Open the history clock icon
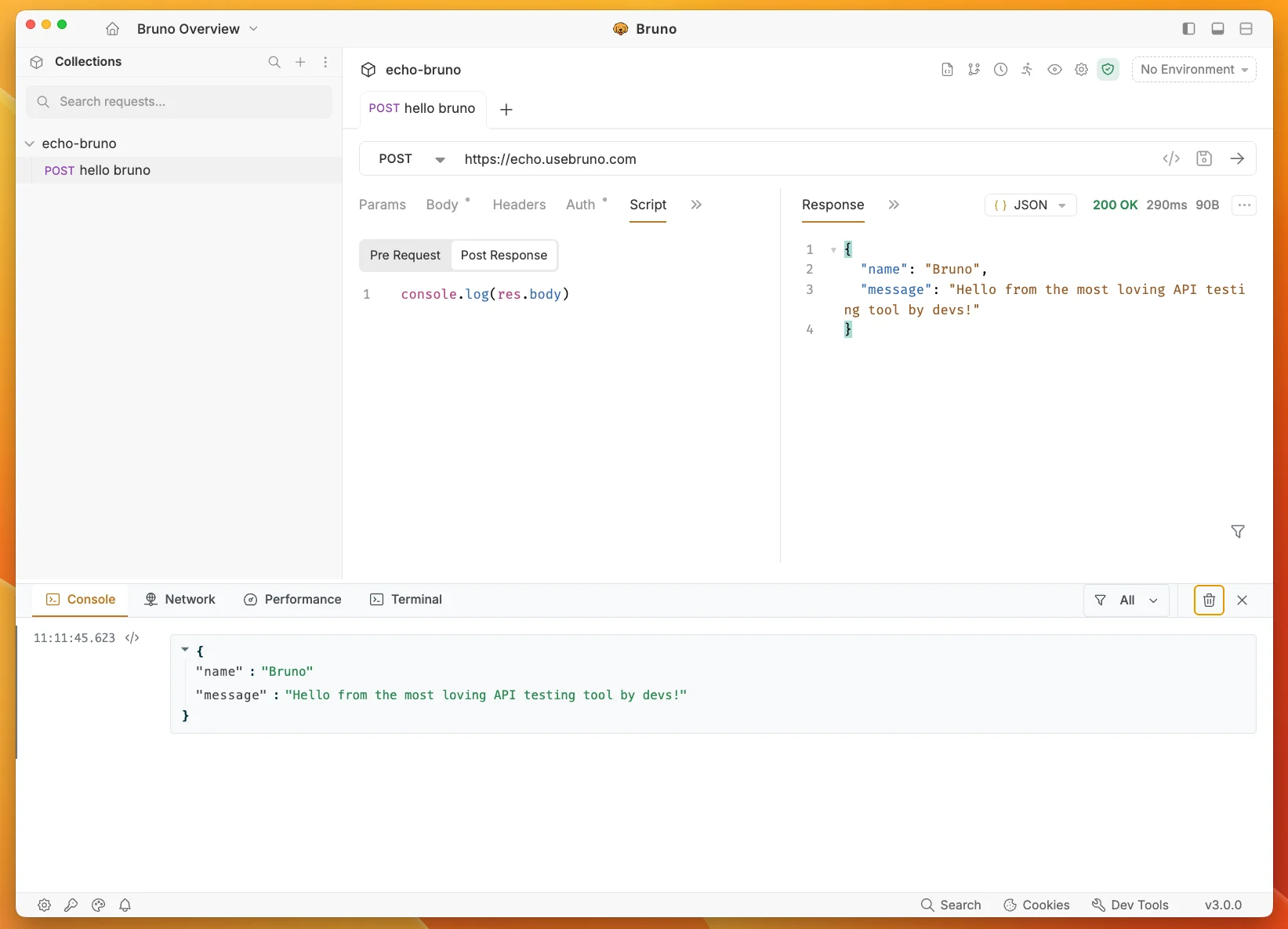Image resolution: width=1288 pixels, height=929 pixels. tap(1000, 70)
